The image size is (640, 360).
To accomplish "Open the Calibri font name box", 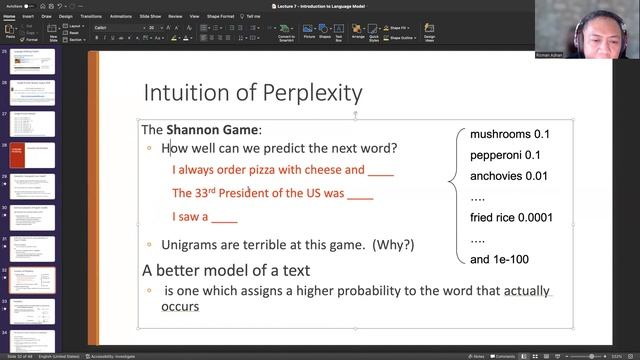I will pos(119,28).
